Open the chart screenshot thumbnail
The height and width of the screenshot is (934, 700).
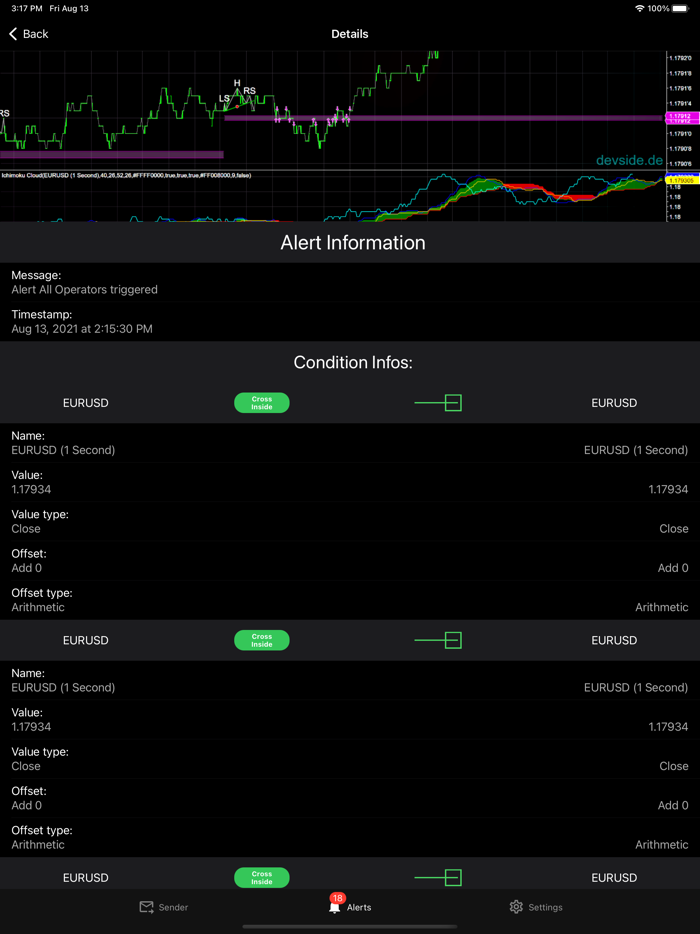click(x=350, y=136)
